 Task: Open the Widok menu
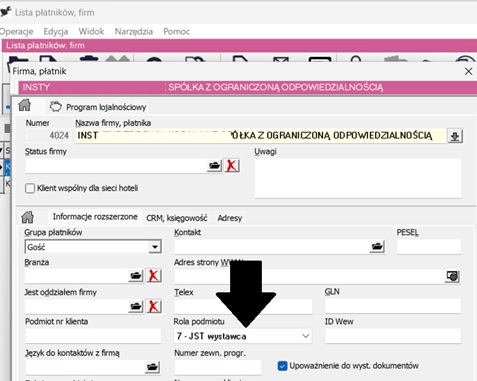point(91,32)
